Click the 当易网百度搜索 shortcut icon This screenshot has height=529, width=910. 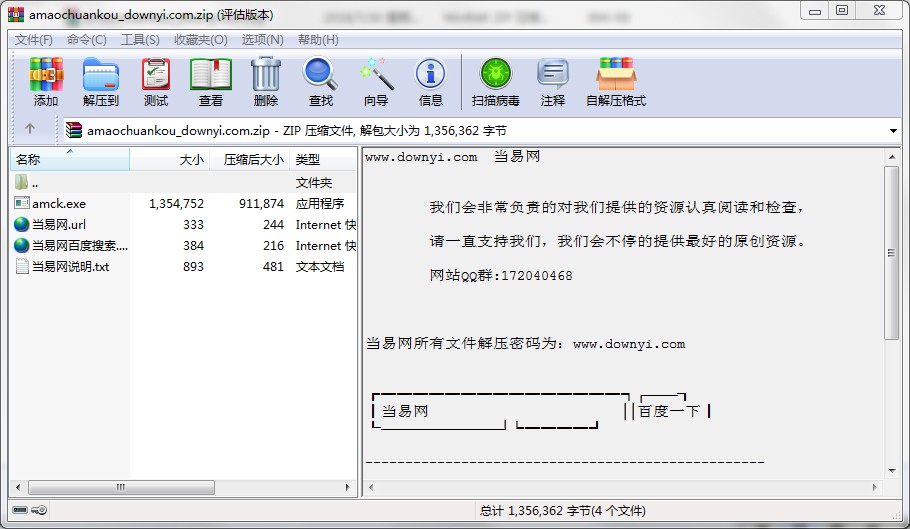point(21,245)
